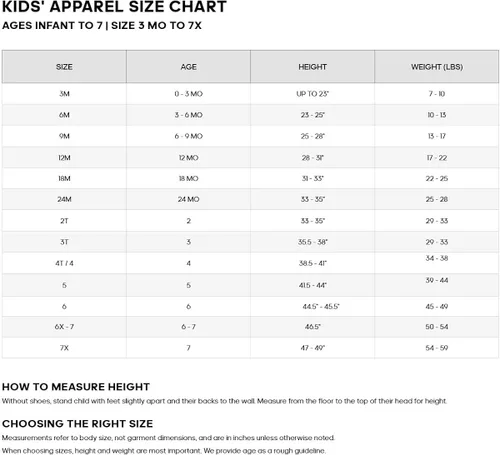Click the HEIGHT column header

(312, 67)
